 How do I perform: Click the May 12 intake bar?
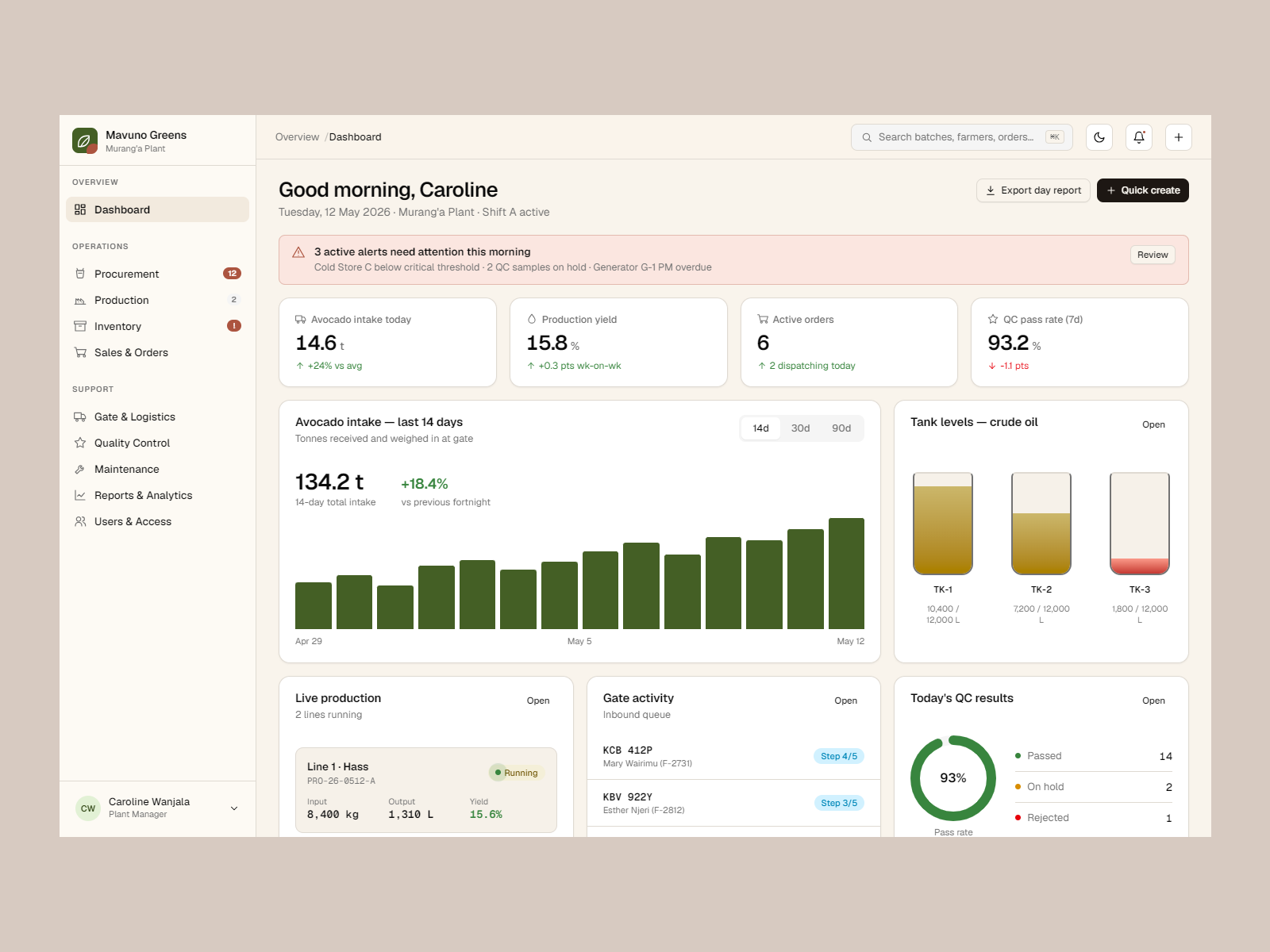tap(846, 574)
